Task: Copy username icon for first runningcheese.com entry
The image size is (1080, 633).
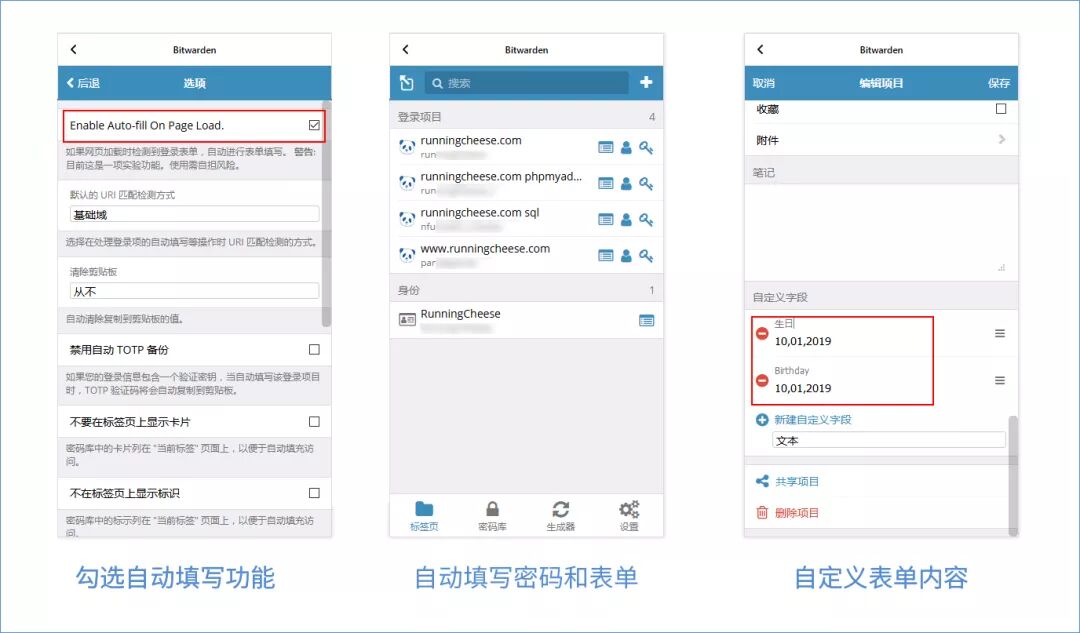Action: pos(626,147)
